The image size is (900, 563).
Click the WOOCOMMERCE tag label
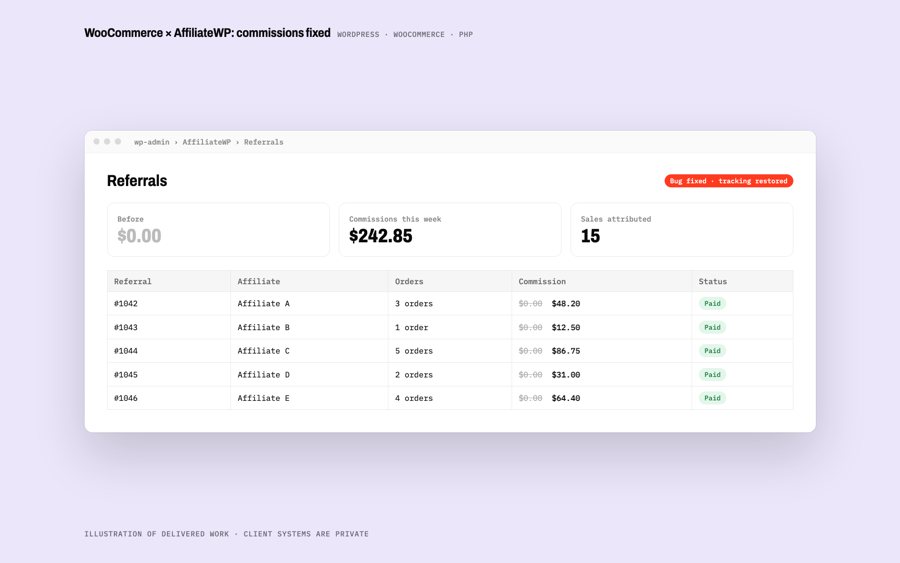419,34
